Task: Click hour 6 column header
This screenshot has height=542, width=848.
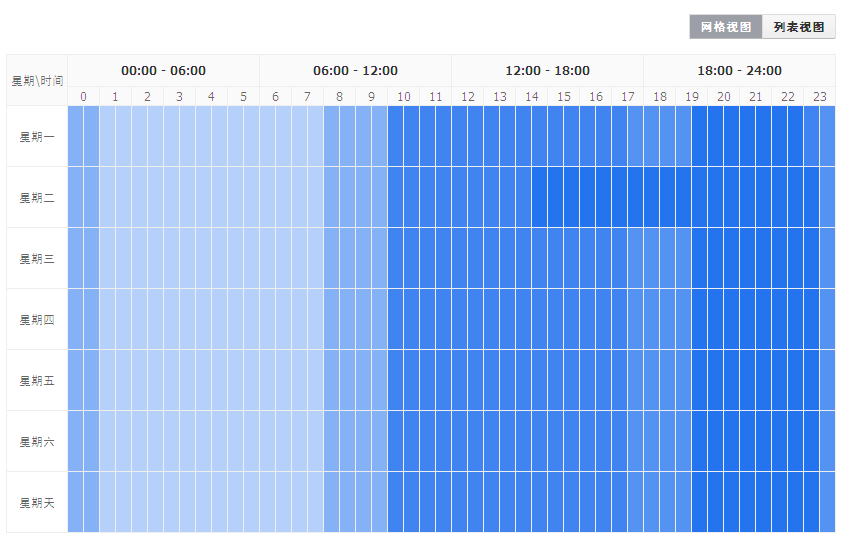Action: (275, 96)
